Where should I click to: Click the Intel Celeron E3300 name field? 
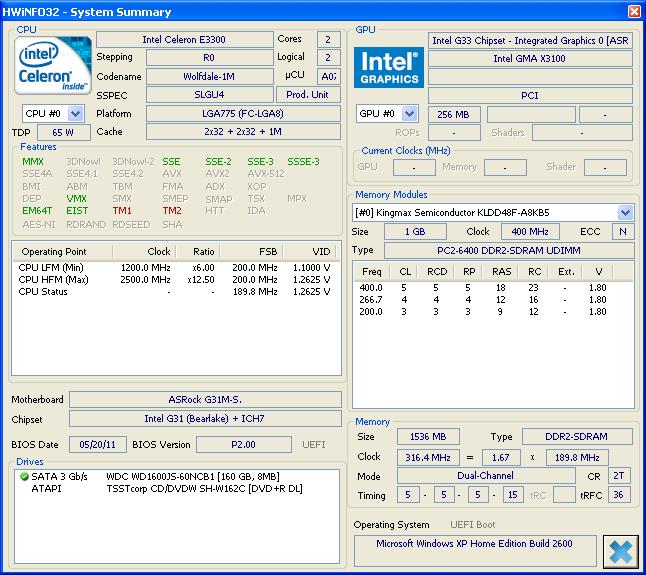coord(184,40)
